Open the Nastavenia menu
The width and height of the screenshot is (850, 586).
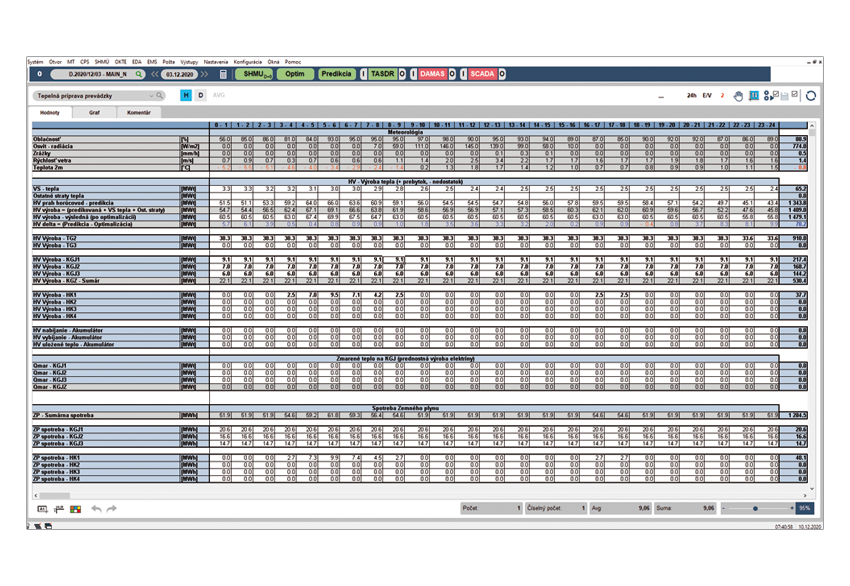215,61
